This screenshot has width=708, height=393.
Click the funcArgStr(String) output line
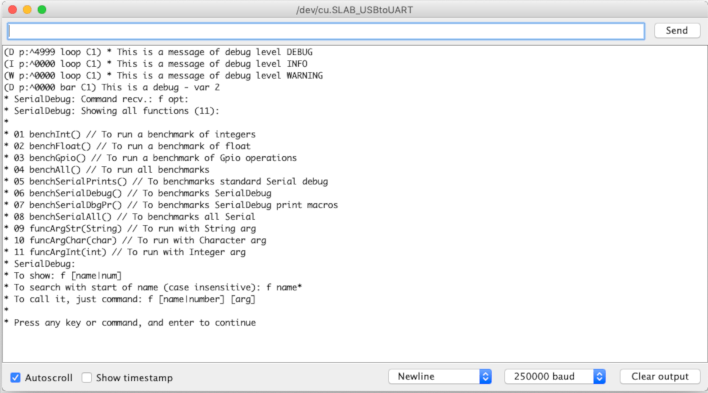coord(130,229)
